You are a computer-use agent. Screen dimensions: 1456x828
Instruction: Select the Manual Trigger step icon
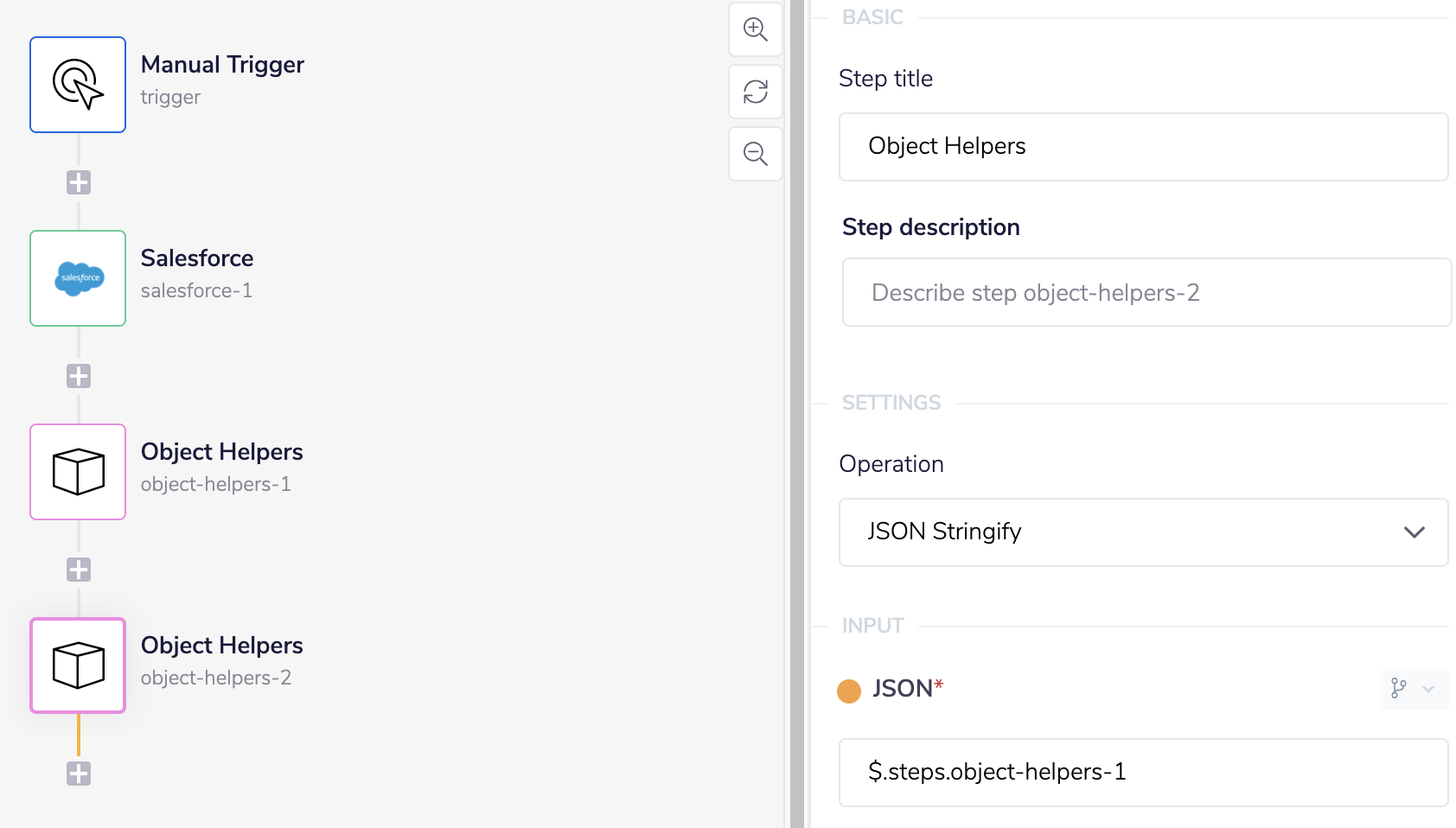[78, 85]
